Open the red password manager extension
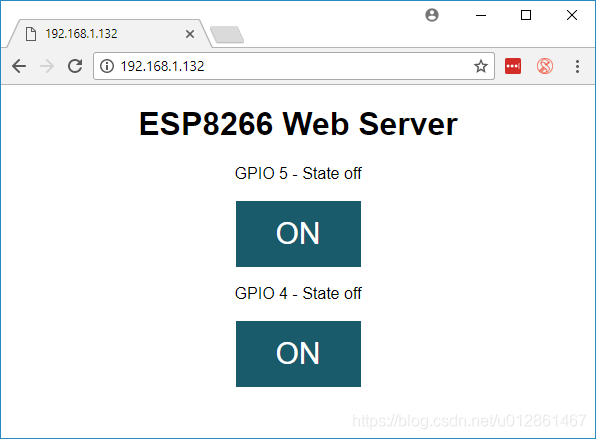This screenshot has height=439, width=596. pos(513,66)
